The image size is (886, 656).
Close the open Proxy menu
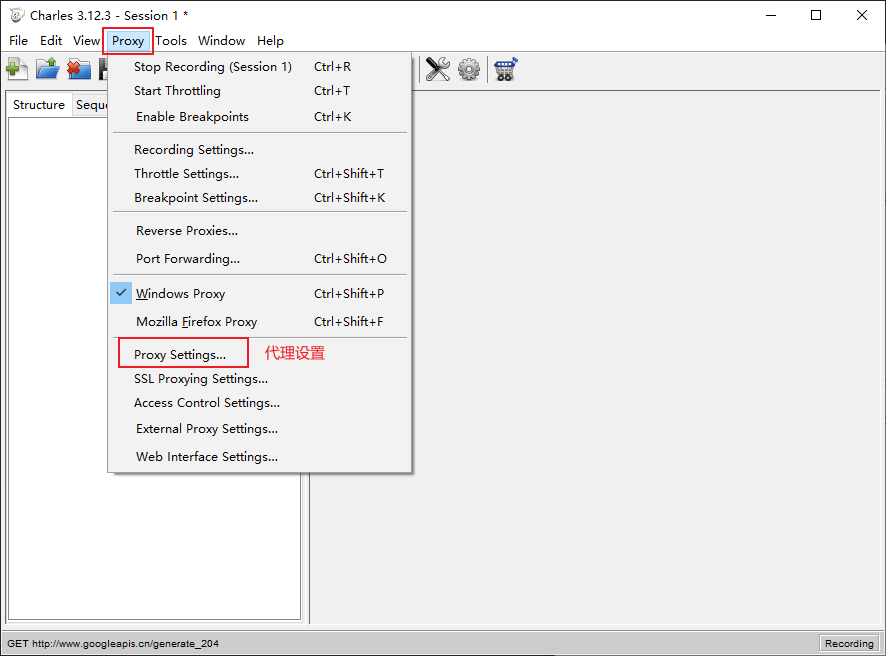pos(128,41)
